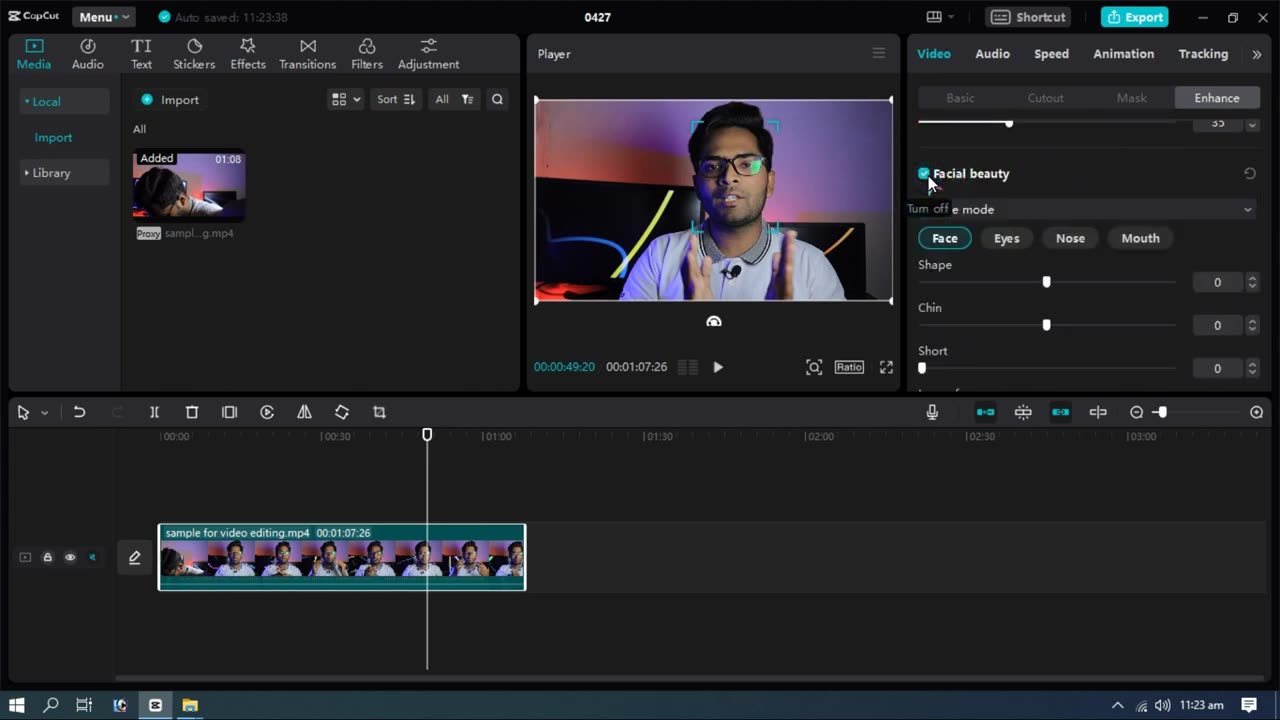
Task: Undo the last action in timeline toolbar
Action: [x=79, y=412]
